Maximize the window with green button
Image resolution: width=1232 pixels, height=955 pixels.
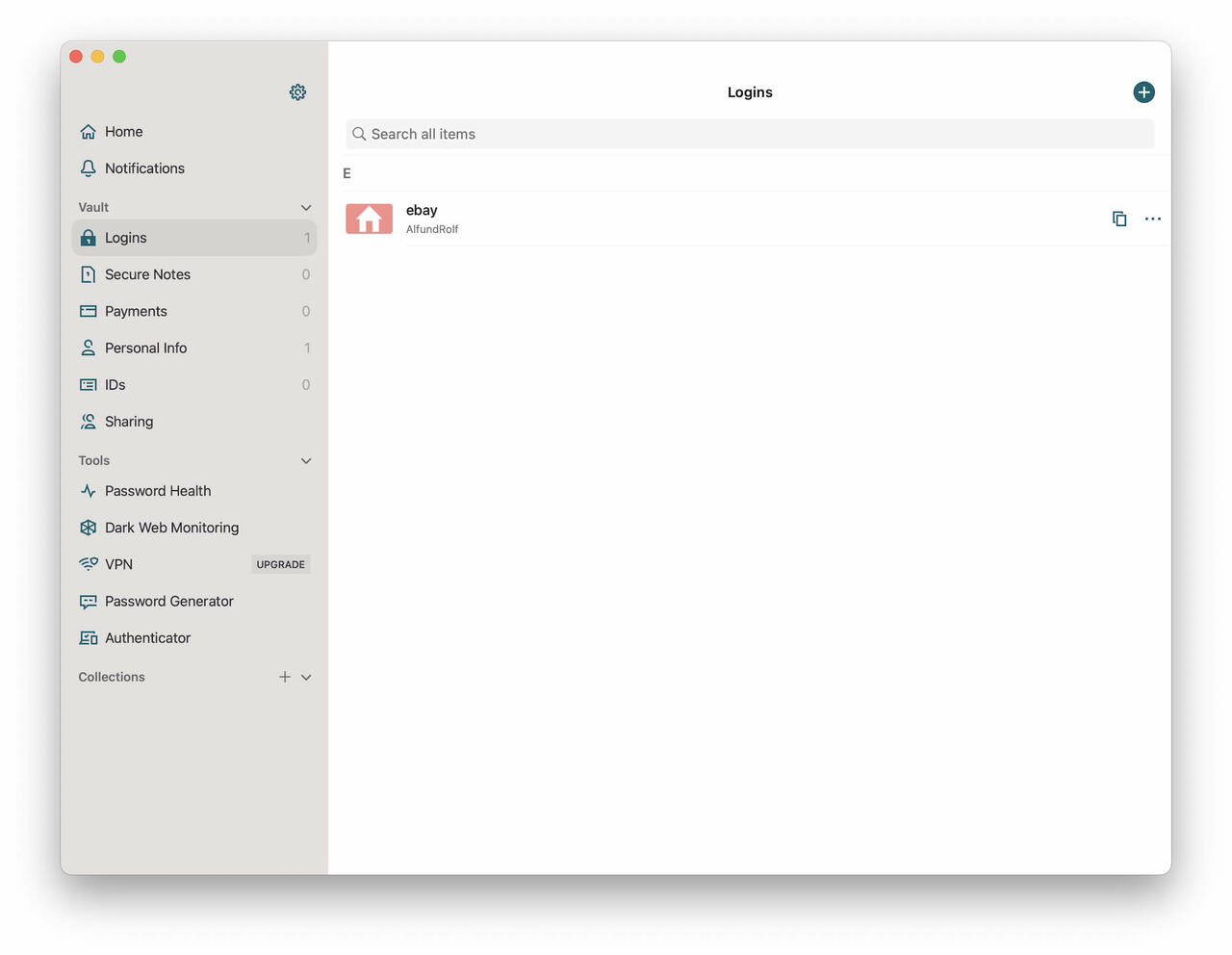[x=119, y=57]
